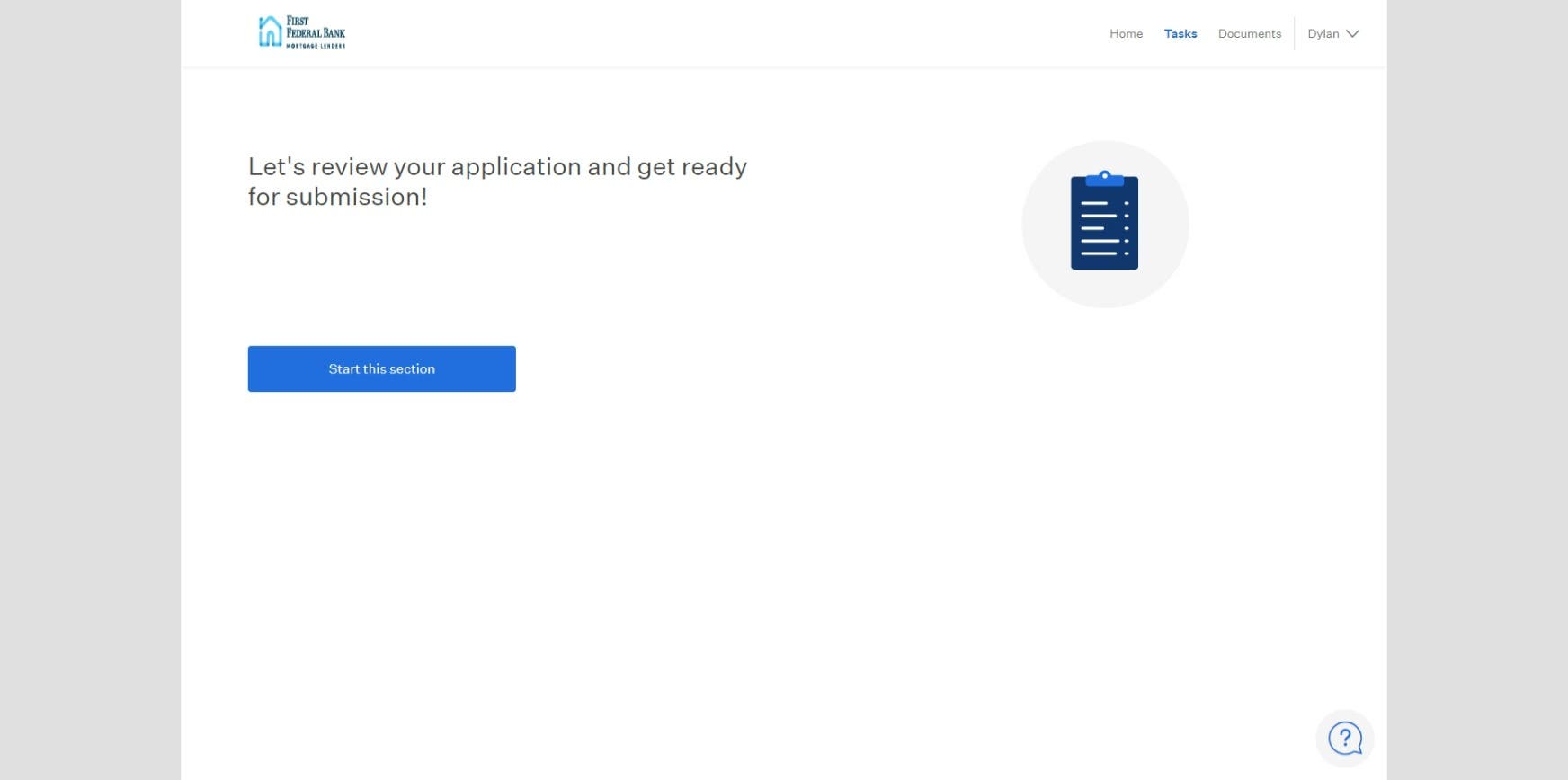
Task: Click the gray margin right of the page
Action: coord(1477,390)
